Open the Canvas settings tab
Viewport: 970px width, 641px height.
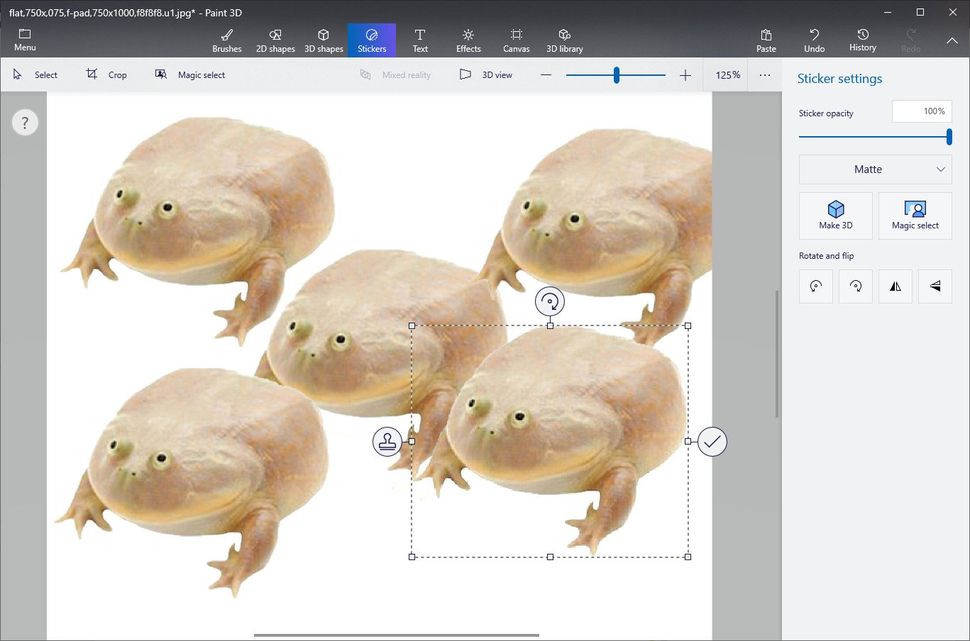(x=516, y=40)
